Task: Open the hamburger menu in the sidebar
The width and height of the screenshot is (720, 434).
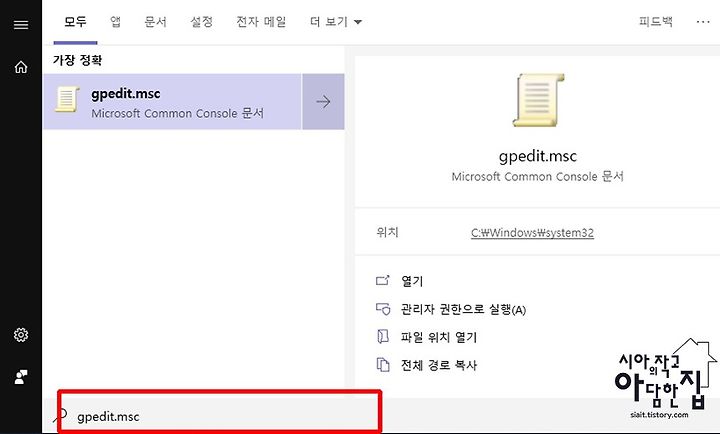Action: click(x=21, y=24)
